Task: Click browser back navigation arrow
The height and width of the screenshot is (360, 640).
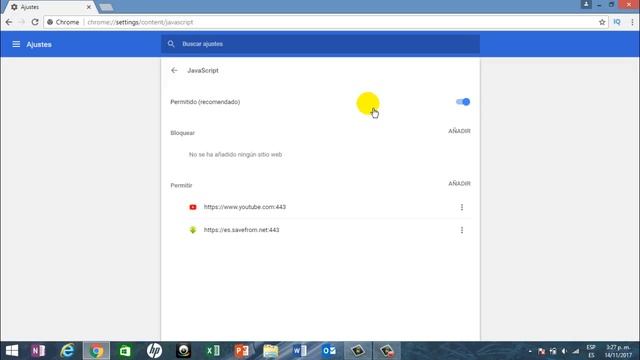Action: click(x=9, y=22)
